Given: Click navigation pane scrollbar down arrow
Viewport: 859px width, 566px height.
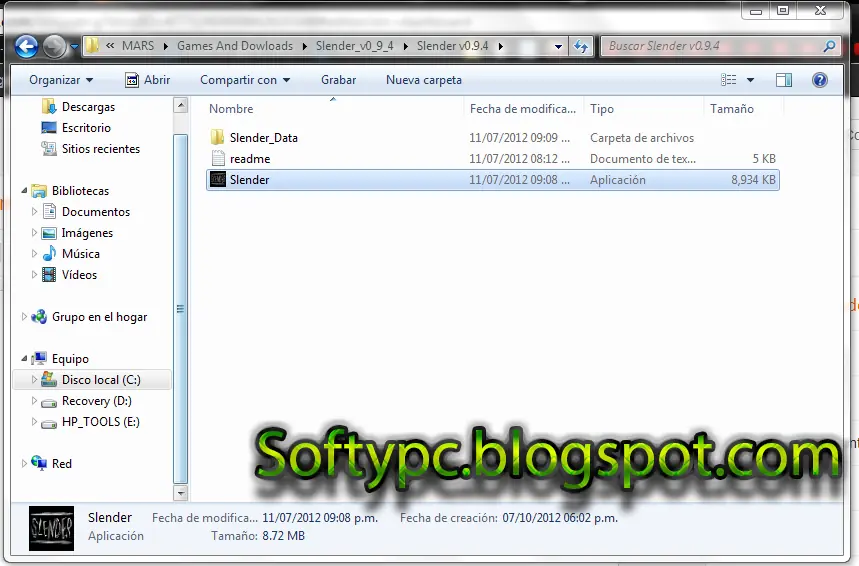Looking at the screenshot, I should (180, 493).
